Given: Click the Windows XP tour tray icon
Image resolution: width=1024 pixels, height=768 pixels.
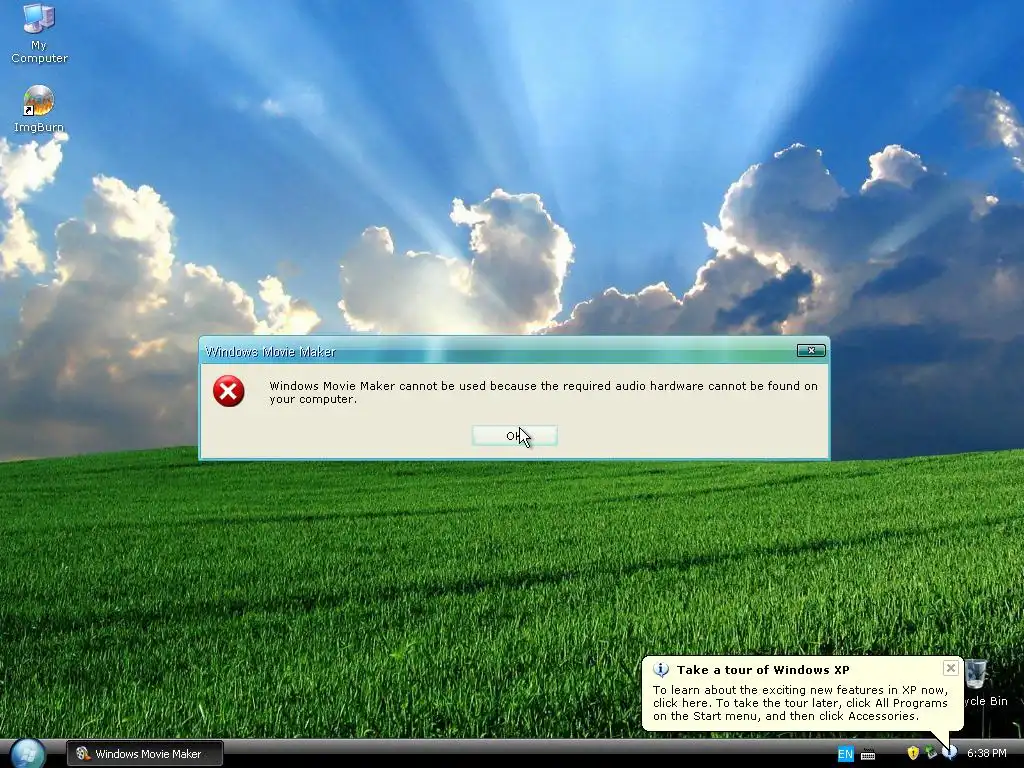Looking at the screenshot, I should tap(950, 753).
